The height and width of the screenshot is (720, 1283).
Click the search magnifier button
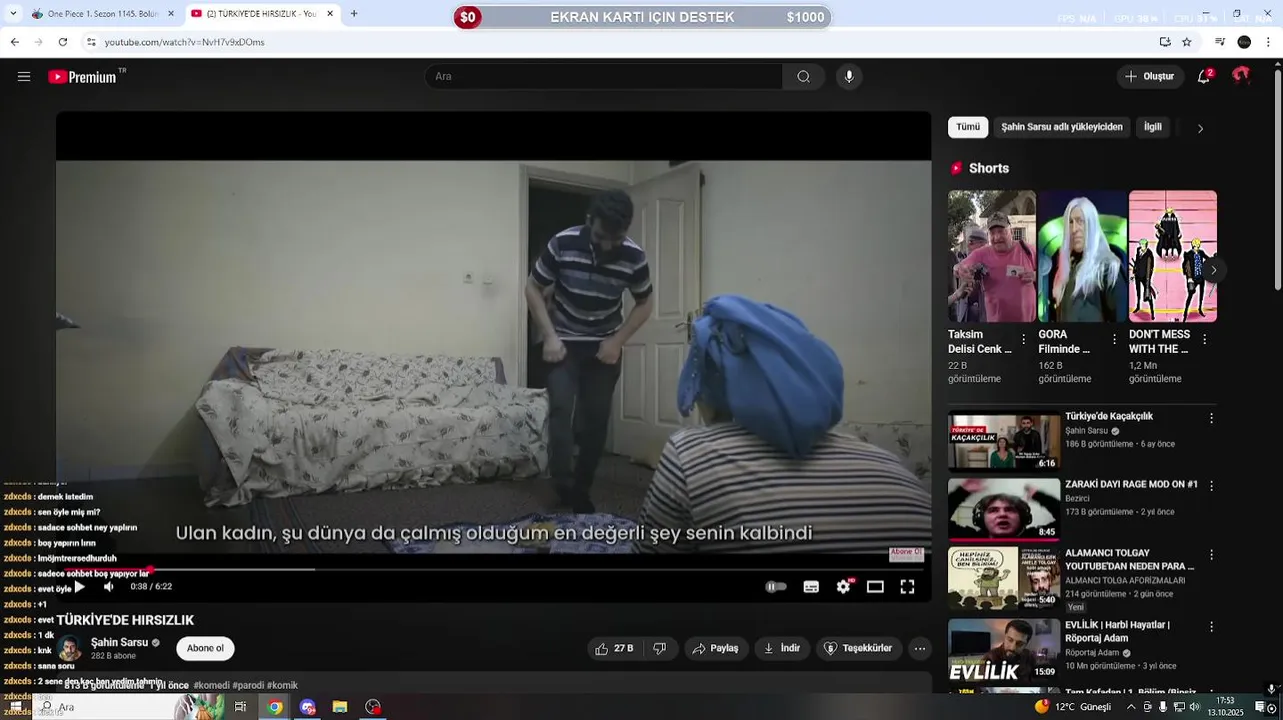click(803, 76)
